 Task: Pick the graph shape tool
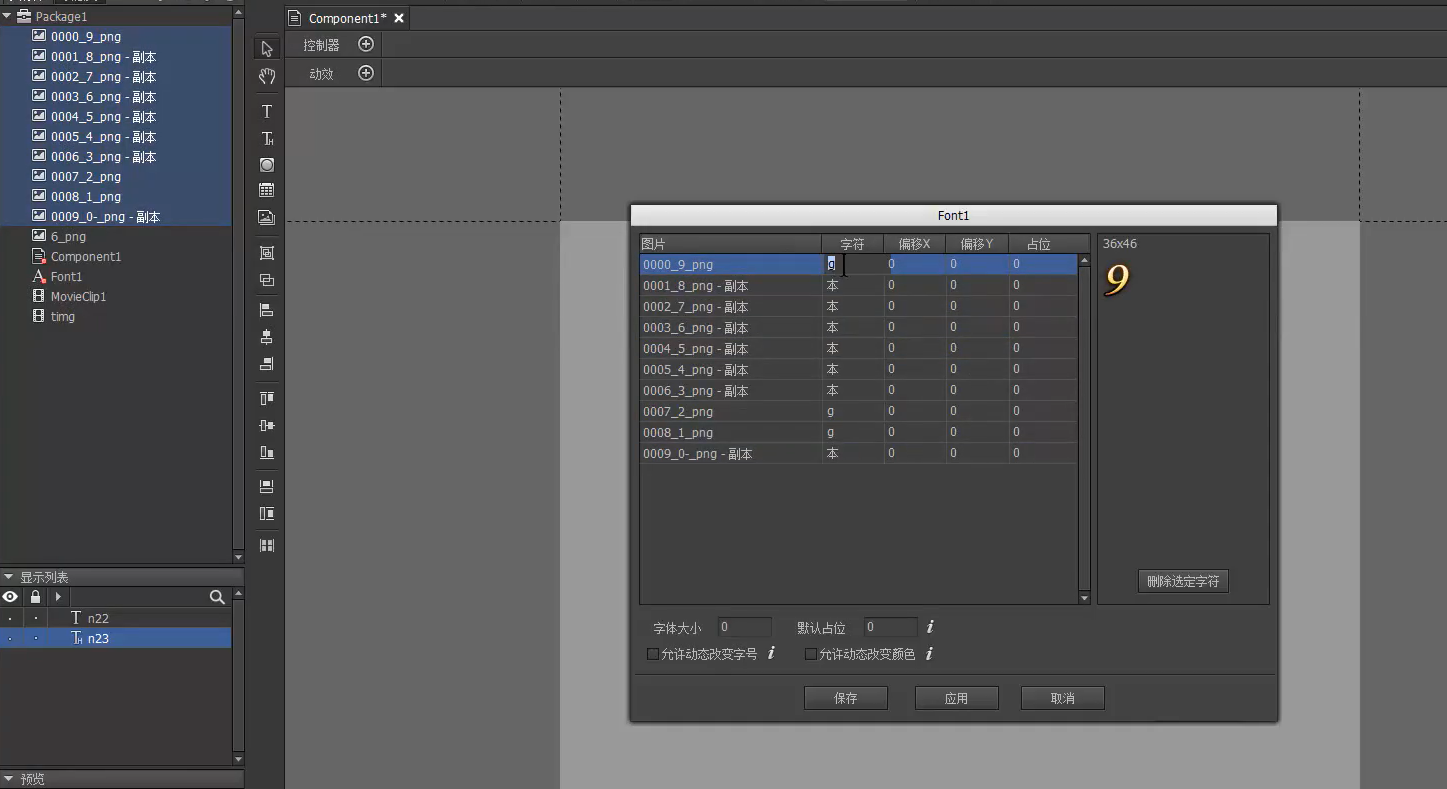[266, 165]
